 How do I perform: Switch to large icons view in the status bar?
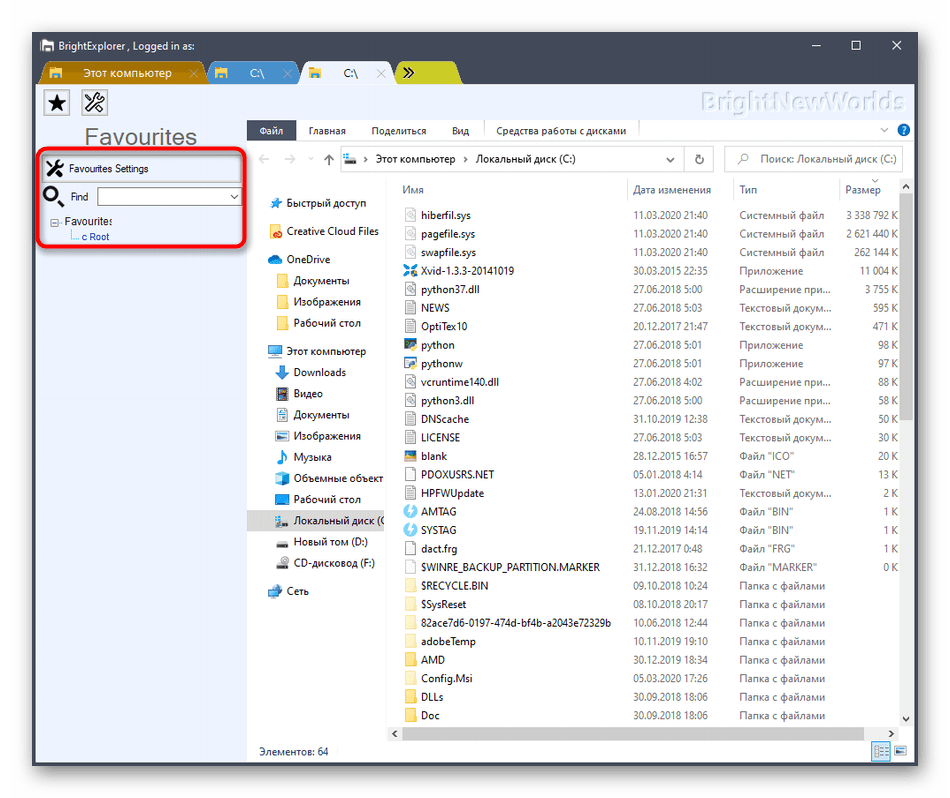(x=900, y=751)
